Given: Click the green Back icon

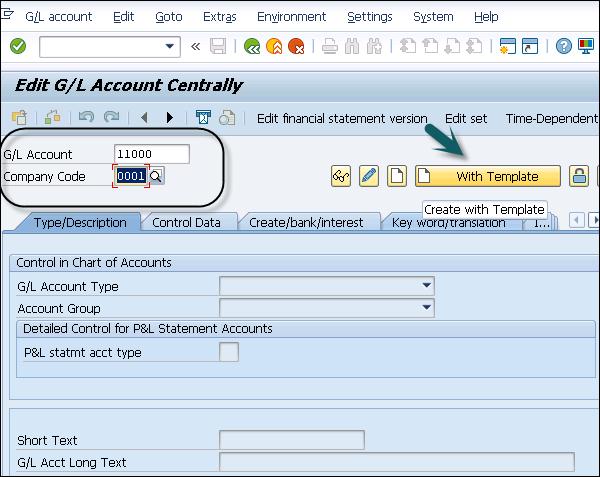Looking at the screenshot, I should pos(252,46).
